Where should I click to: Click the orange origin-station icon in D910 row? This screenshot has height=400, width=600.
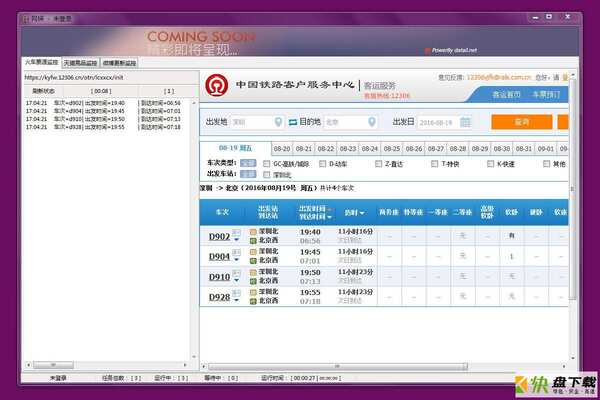click(253, 272)
